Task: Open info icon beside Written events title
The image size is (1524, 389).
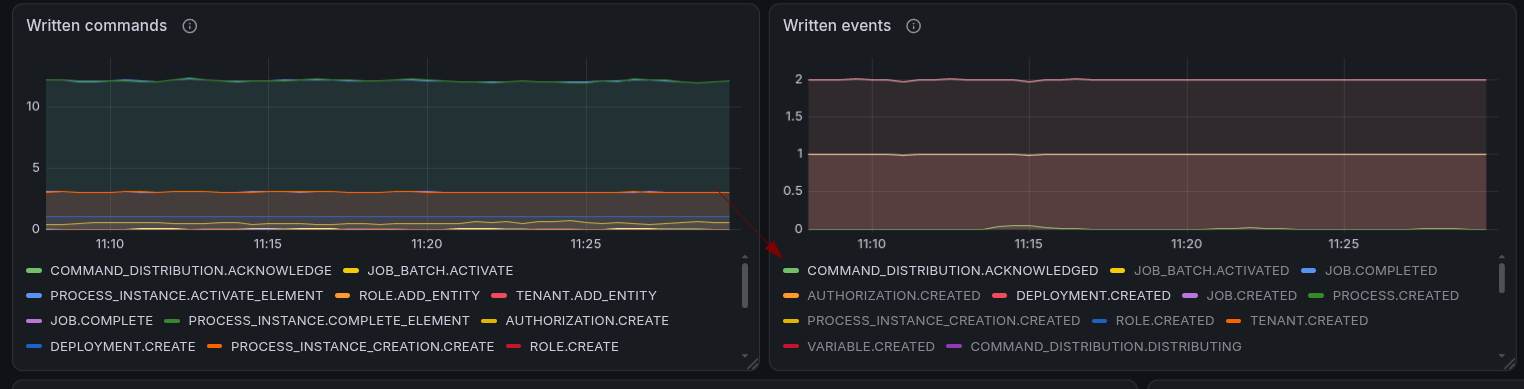Action: (913, 26)
